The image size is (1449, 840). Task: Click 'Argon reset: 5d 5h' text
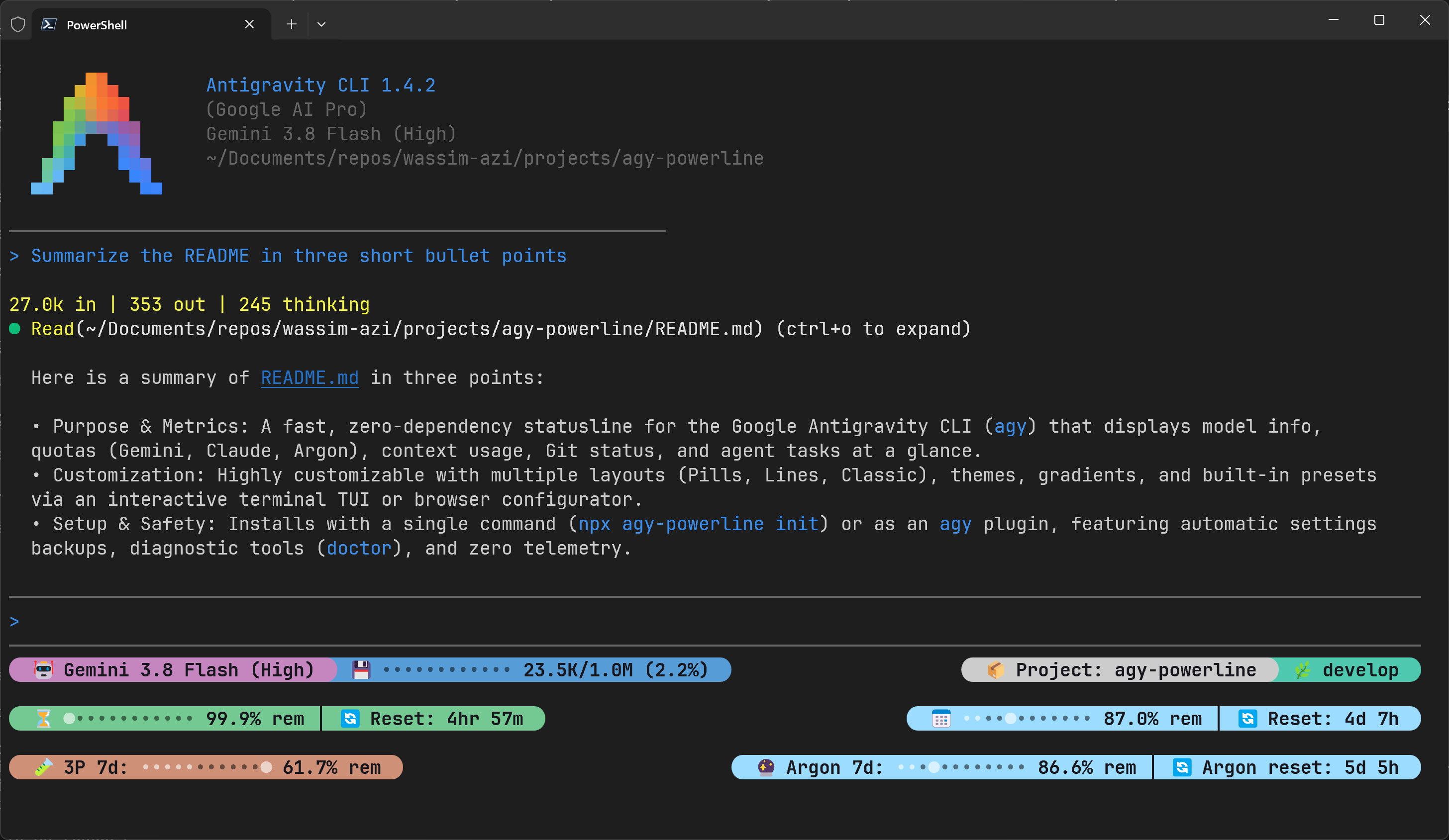[x=1300, y=767]
